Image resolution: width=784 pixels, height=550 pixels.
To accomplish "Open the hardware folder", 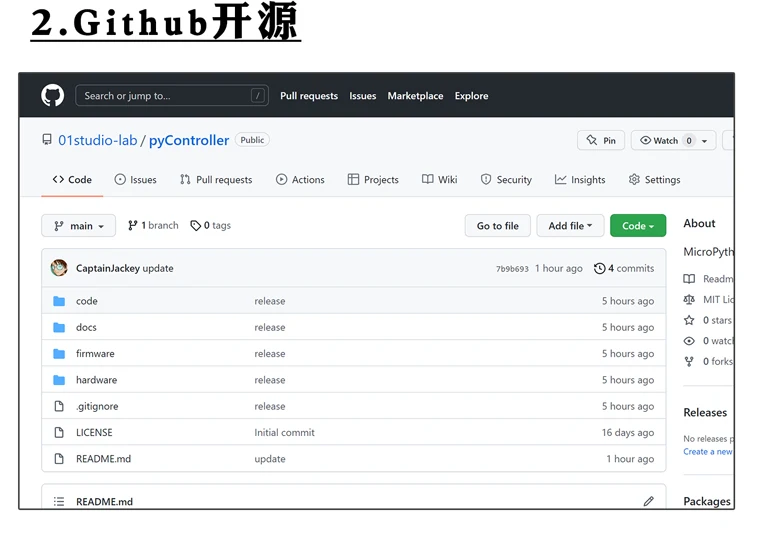I will 96,380.
